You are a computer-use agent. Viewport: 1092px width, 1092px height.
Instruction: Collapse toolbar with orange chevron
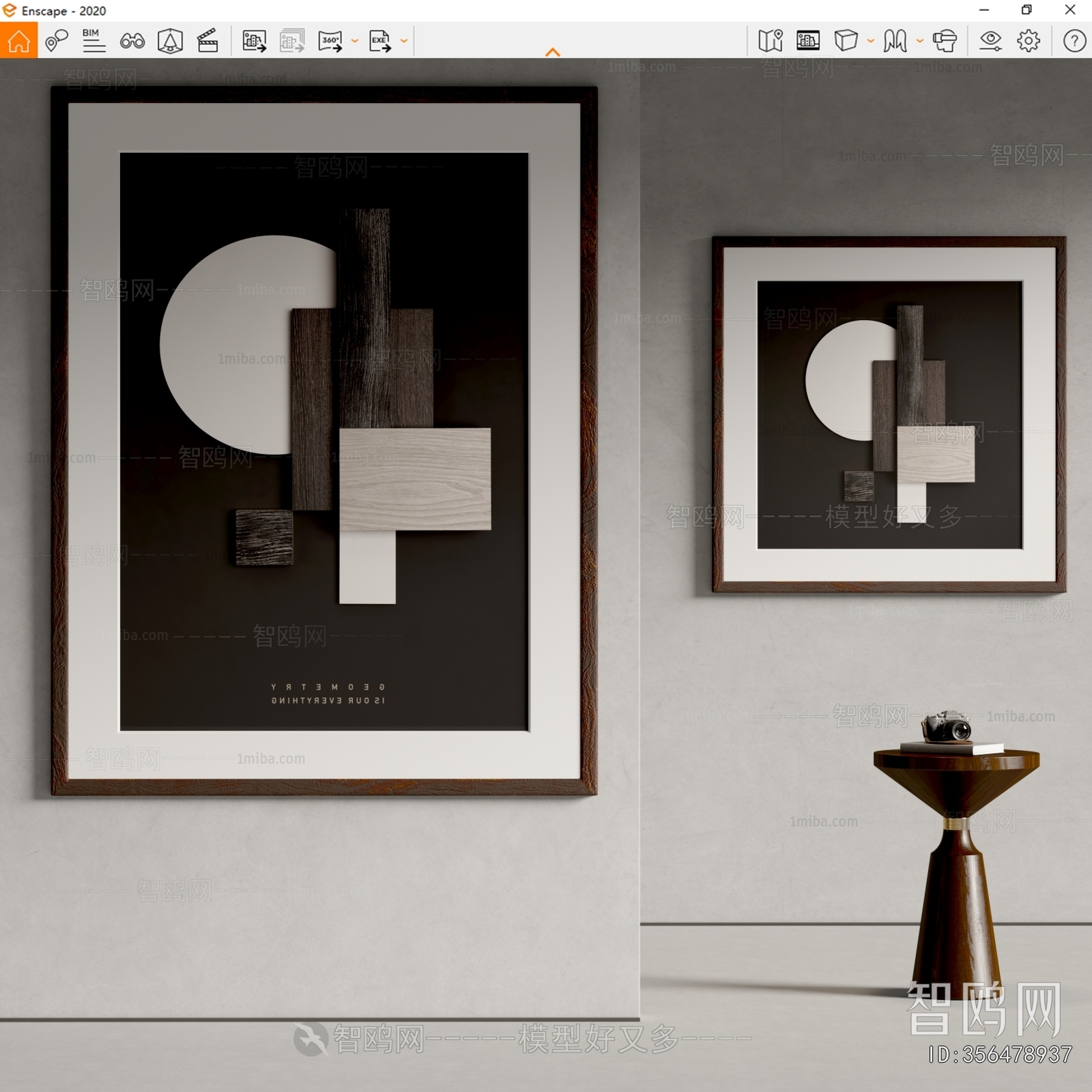pyautogui.click(x=553, y=52)
